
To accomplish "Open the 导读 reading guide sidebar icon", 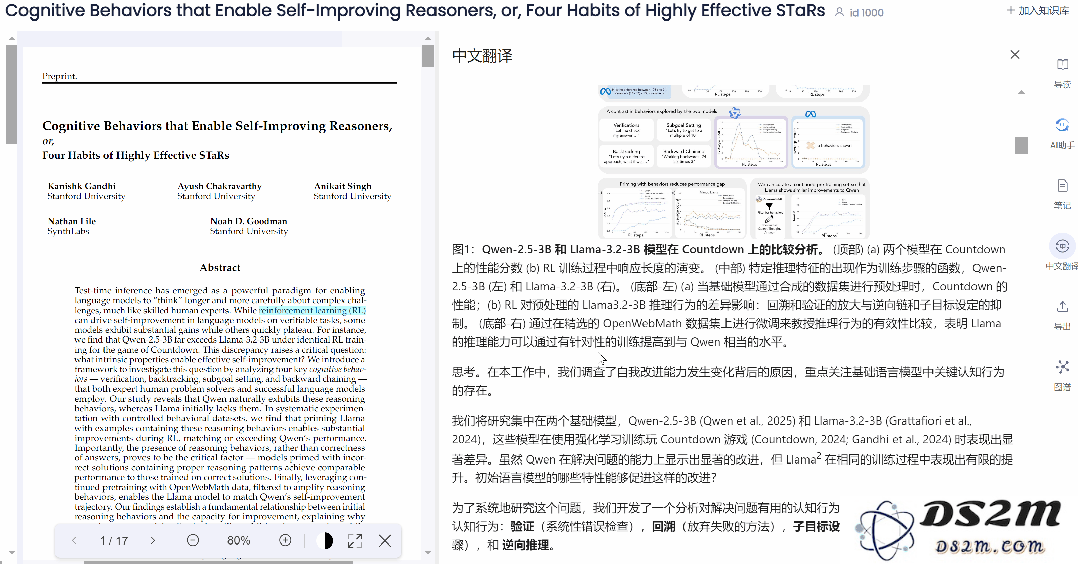I will click(x=1062, y=71).
